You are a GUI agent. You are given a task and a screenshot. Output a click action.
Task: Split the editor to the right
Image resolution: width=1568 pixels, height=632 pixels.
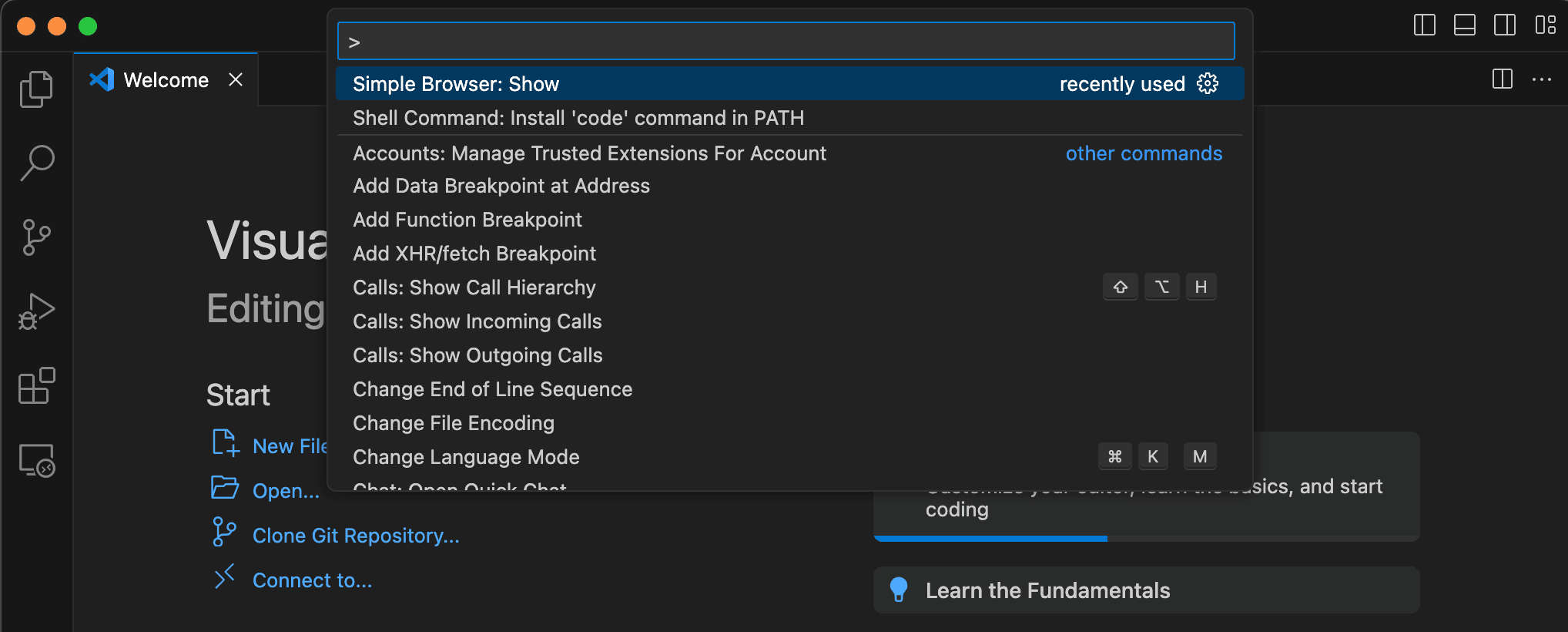click(x=1503, y=79)
